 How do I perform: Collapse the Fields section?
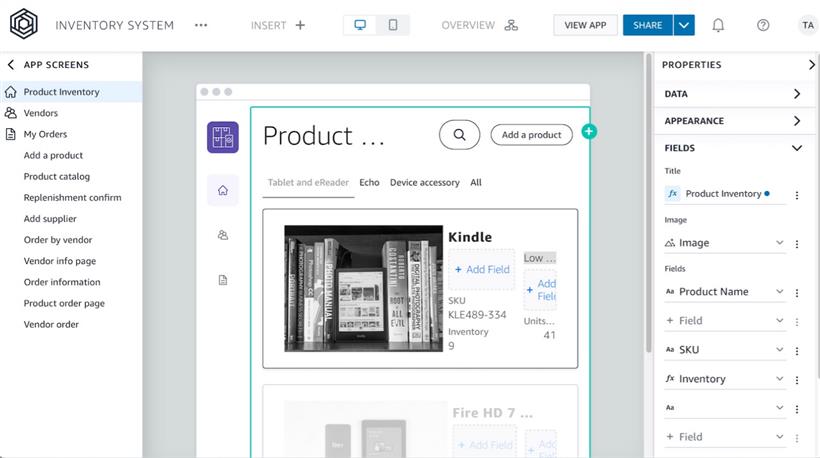coord(732,148)
